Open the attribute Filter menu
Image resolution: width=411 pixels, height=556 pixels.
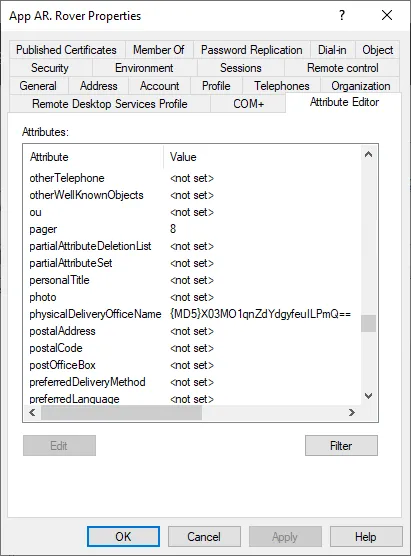[341, 445]
